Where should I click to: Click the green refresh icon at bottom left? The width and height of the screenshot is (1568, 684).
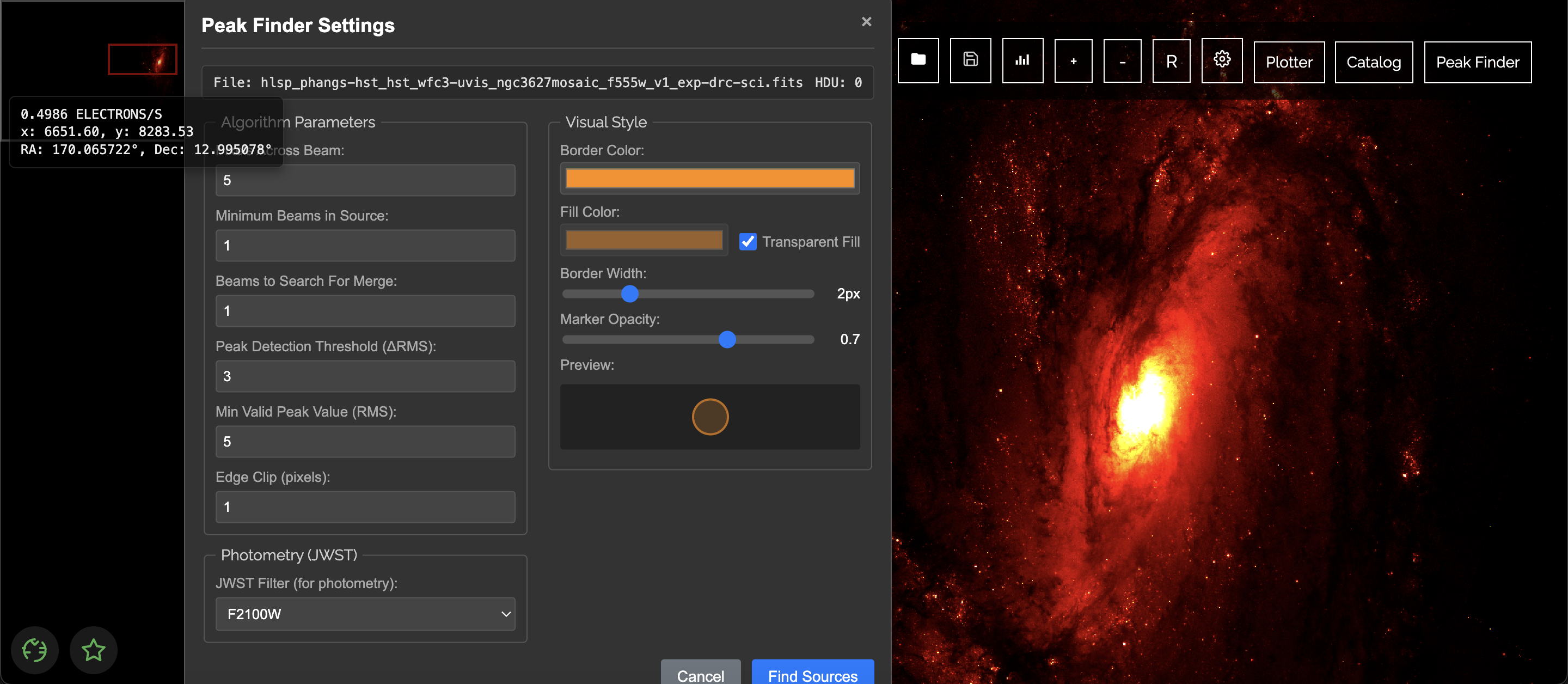[35, 650]
